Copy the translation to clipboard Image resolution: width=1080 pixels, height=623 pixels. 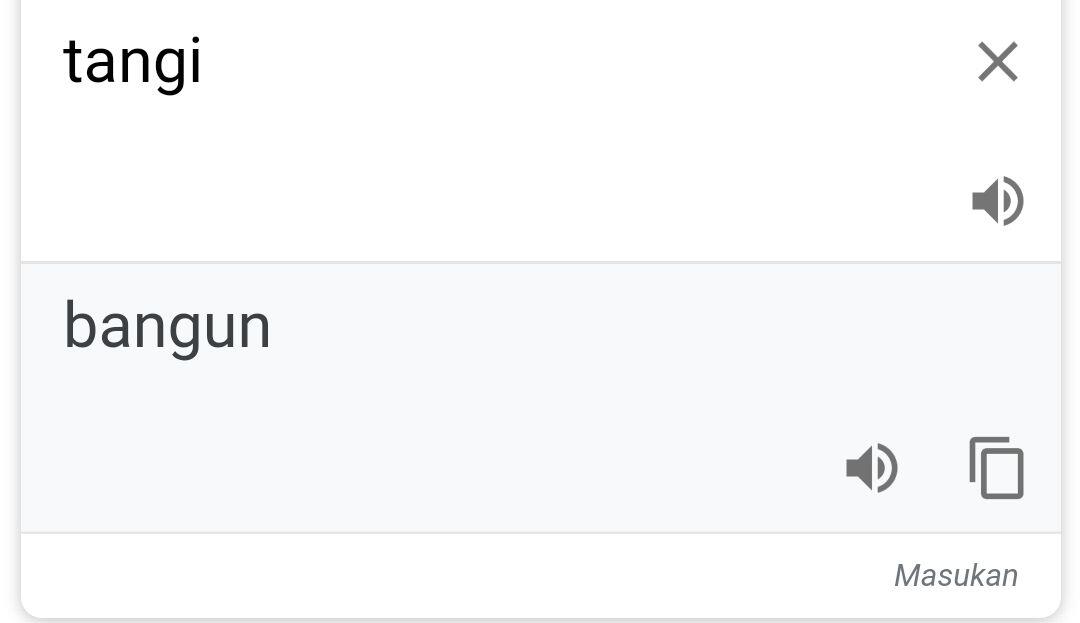pyautogui.click(x=996, y=468)
